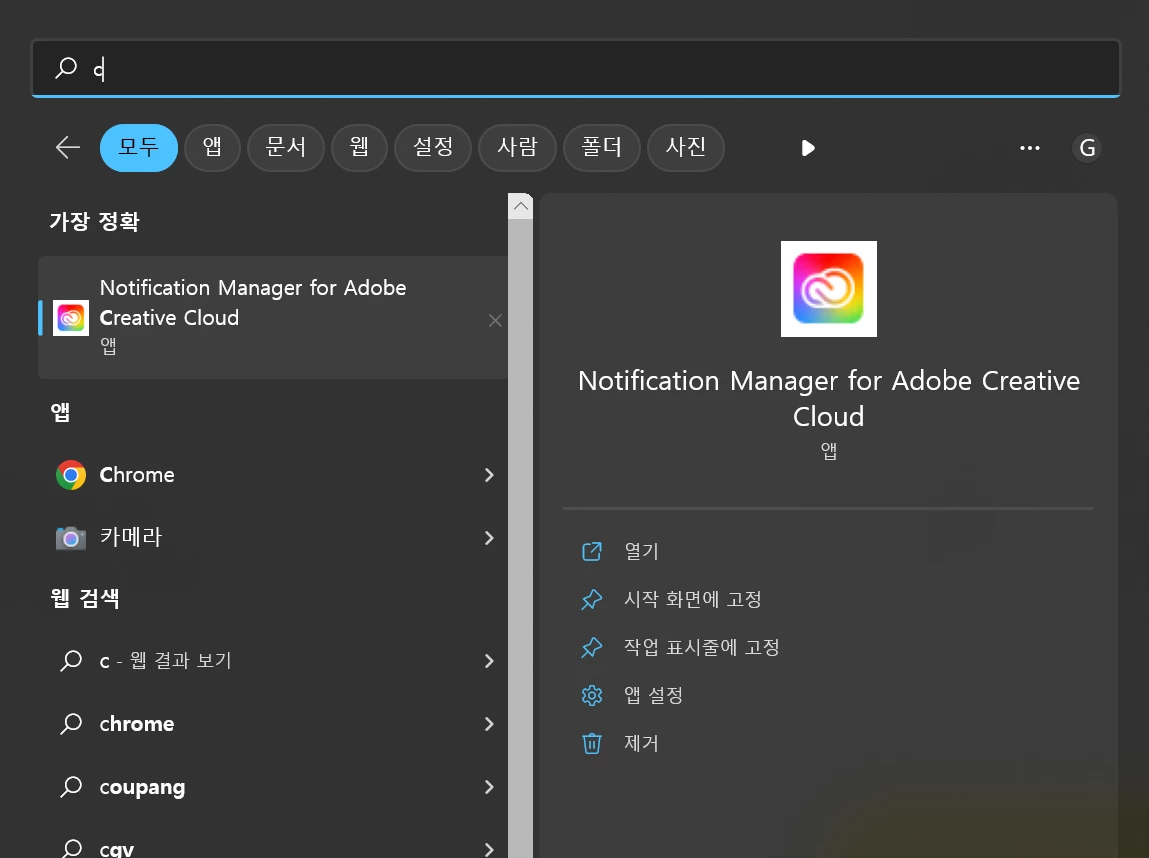Click the trash icon beside 제거
Viewport: 1149px width, 858px height.
(x=591, y=743)
